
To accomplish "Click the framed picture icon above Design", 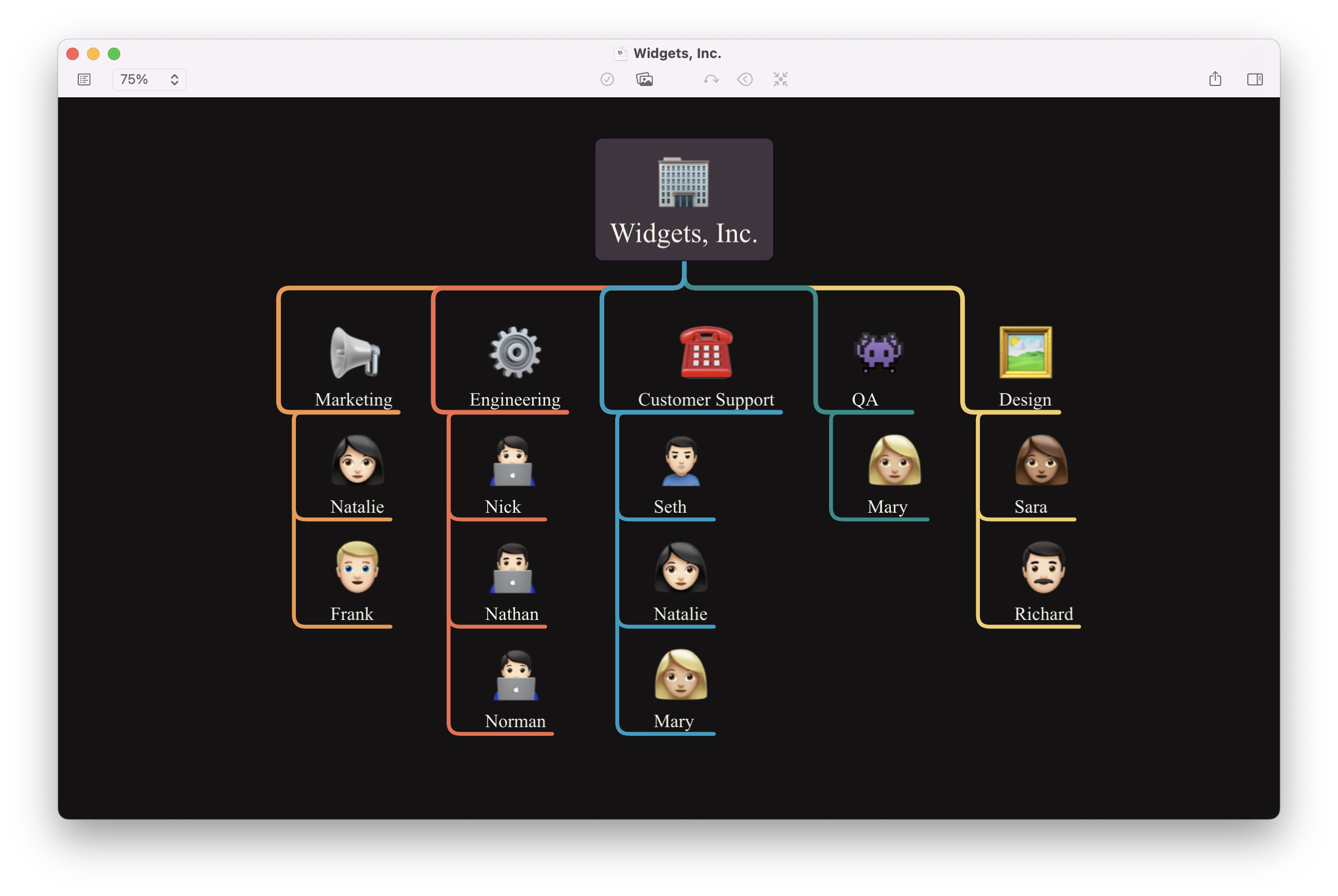I will [x=1025, y=352].
